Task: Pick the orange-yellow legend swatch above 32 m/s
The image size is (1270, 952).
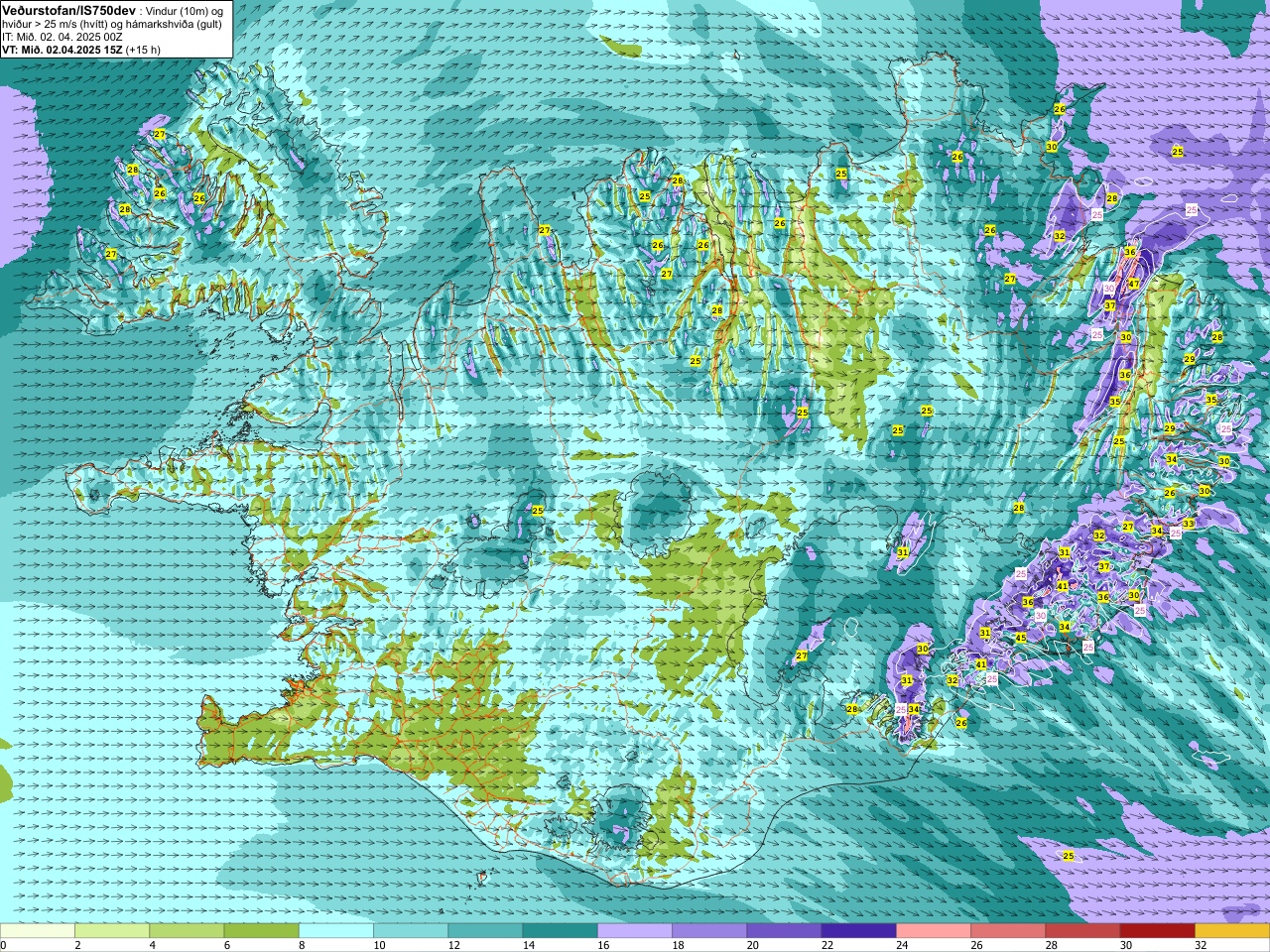Action: point(1232,931)
